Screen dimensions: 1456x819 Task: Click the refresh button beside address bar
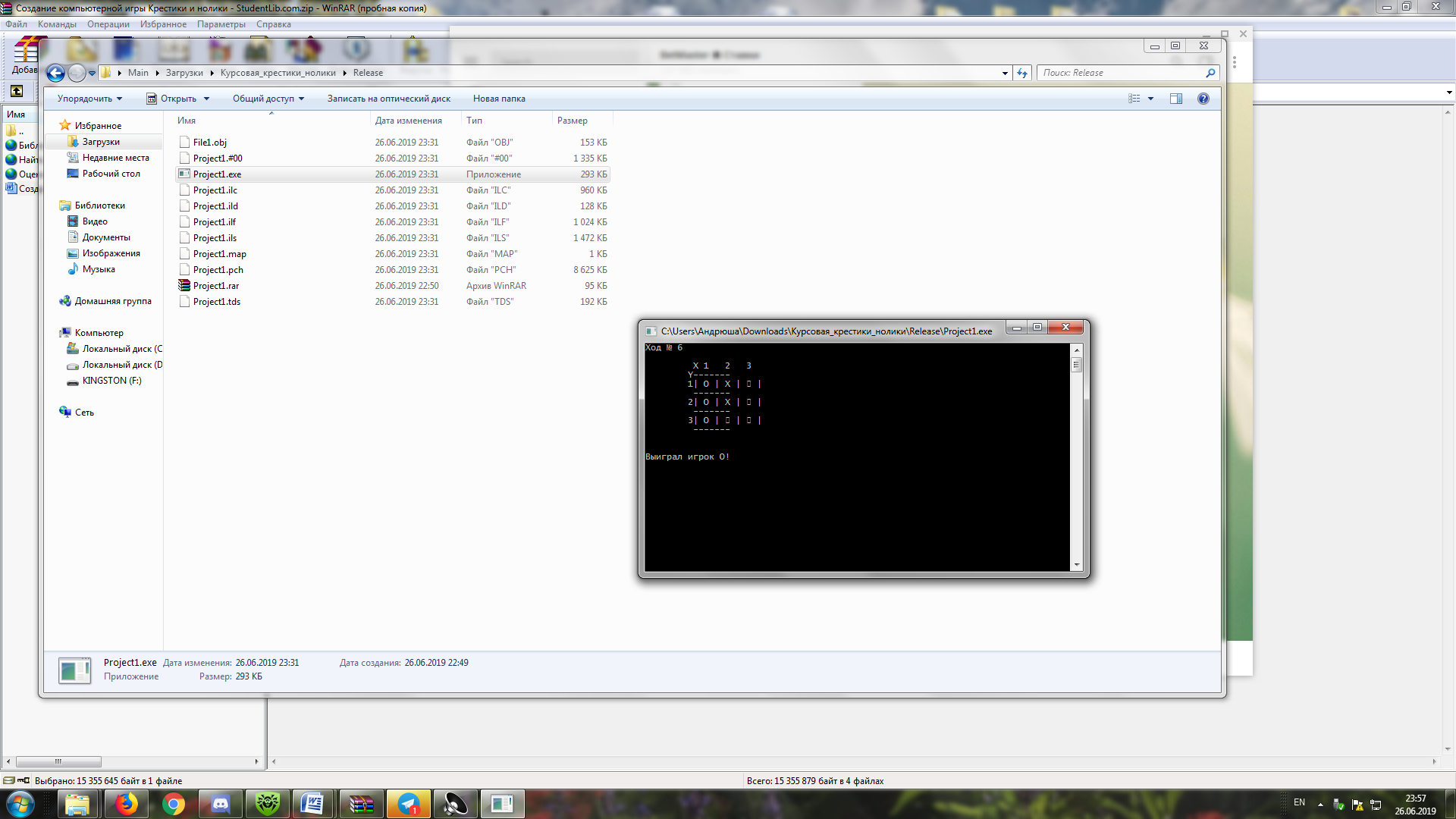1022,73
